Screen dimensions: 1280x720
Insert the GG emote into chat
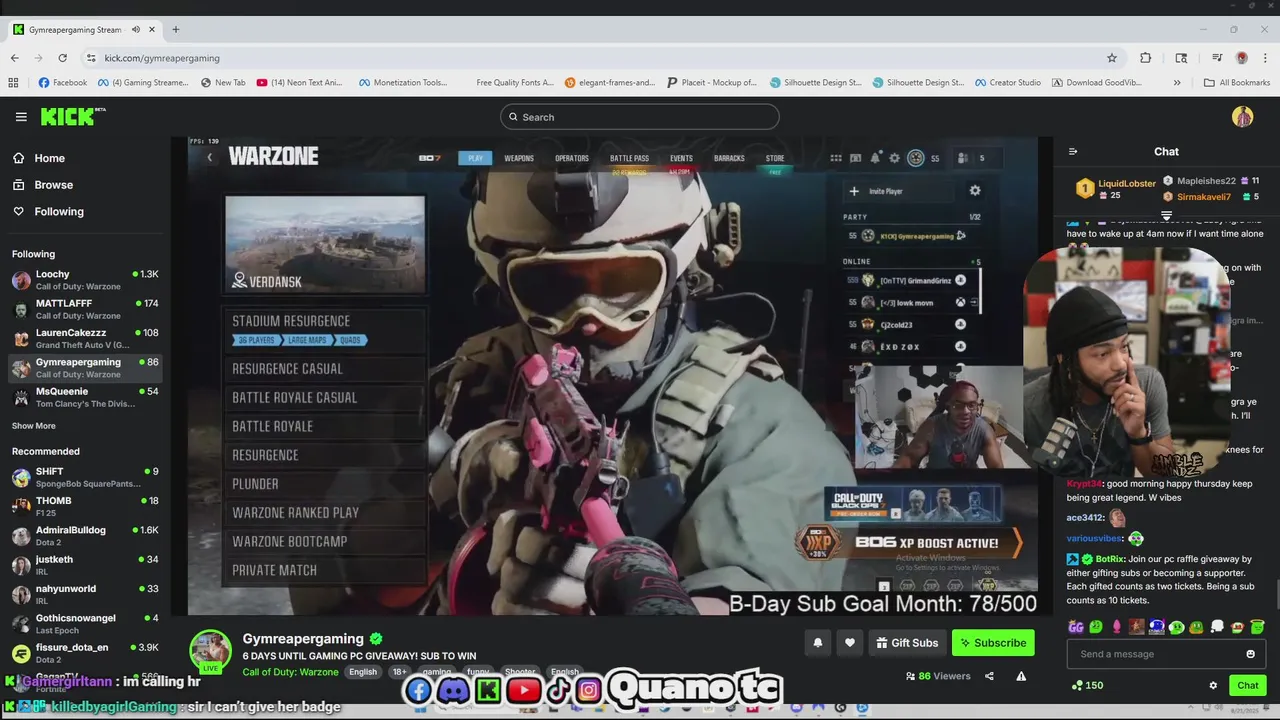coord(1076,627)
